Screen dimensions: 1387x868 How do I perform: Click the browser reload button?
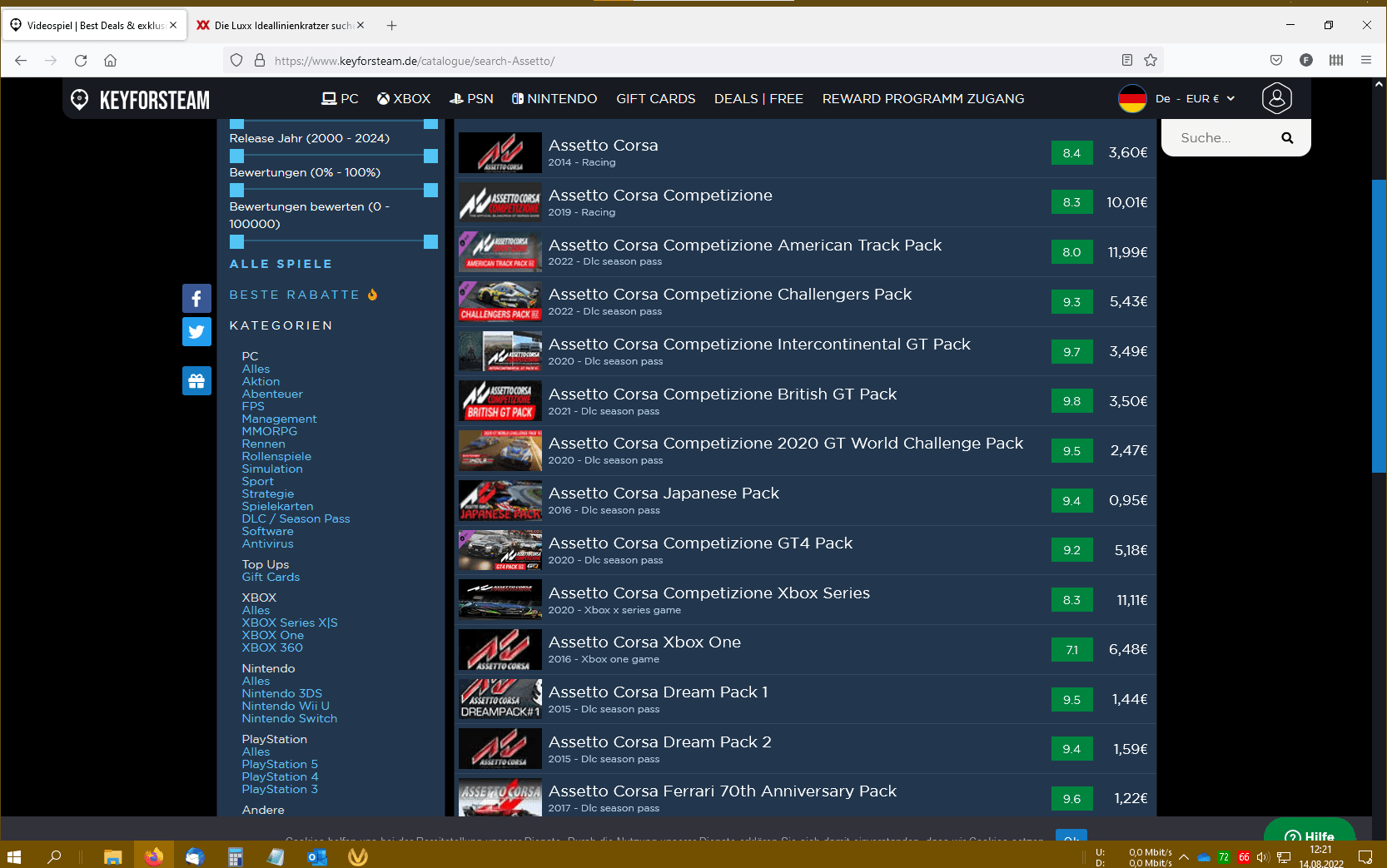81,60
